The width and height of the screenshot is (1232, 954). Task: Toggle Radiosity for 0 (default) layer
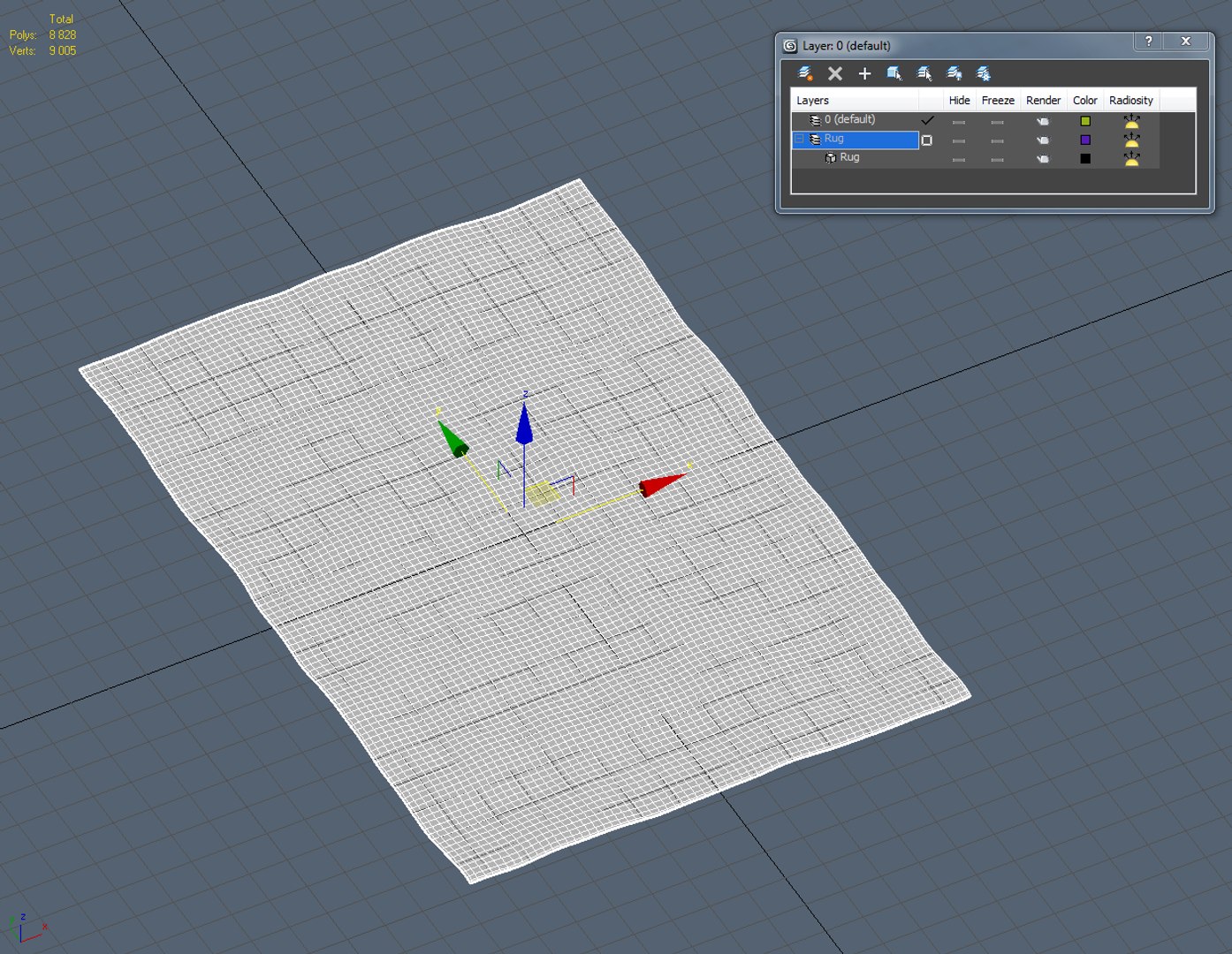tap(1131, 121)
